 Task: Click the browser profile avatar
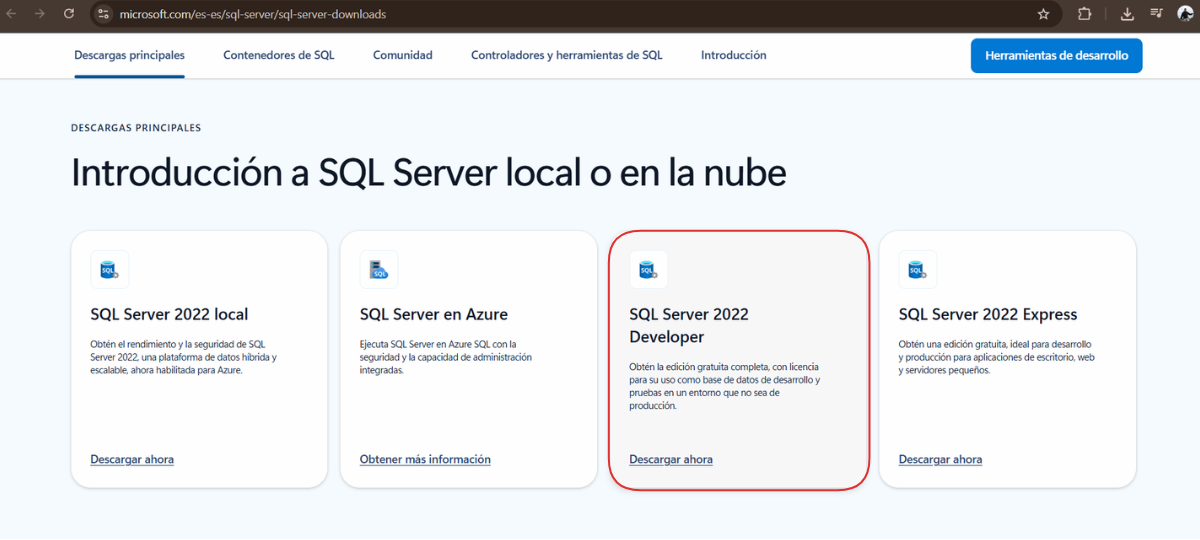[x=1186, y=14]
